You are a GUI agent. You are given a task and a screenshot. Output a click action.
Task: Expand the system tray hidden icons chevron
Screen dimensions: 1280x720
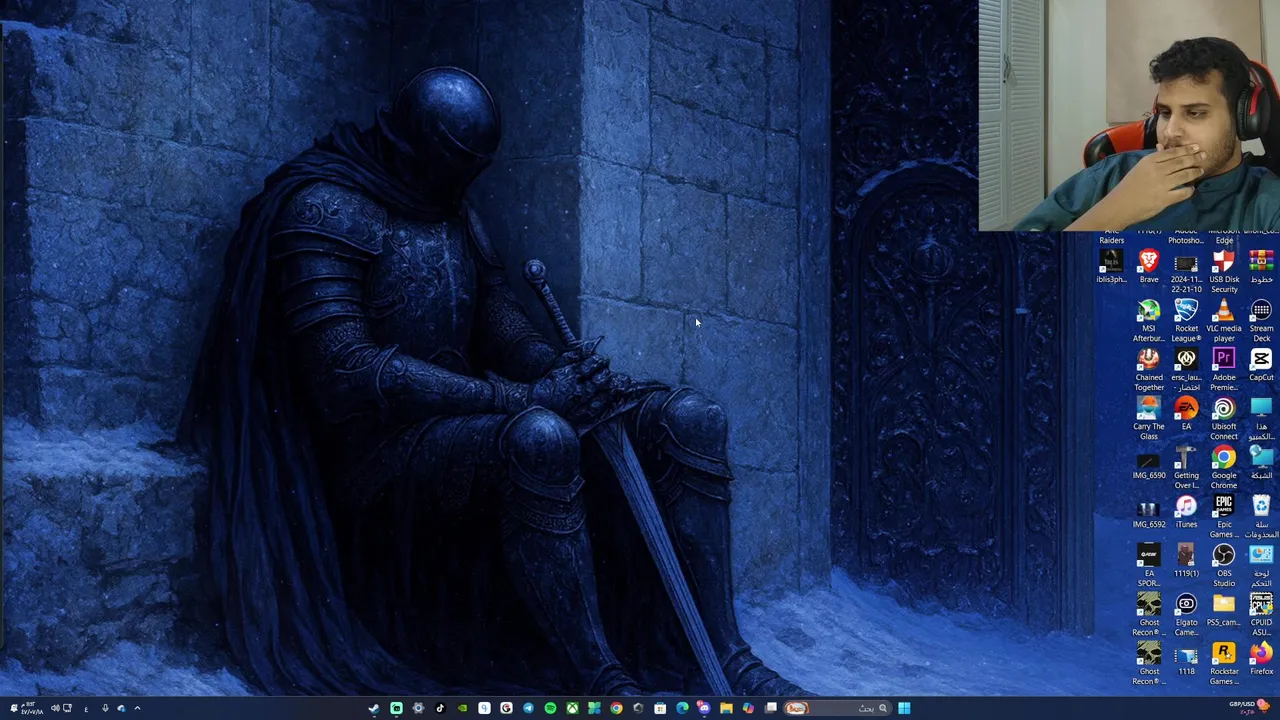click(x=137, y=708)
